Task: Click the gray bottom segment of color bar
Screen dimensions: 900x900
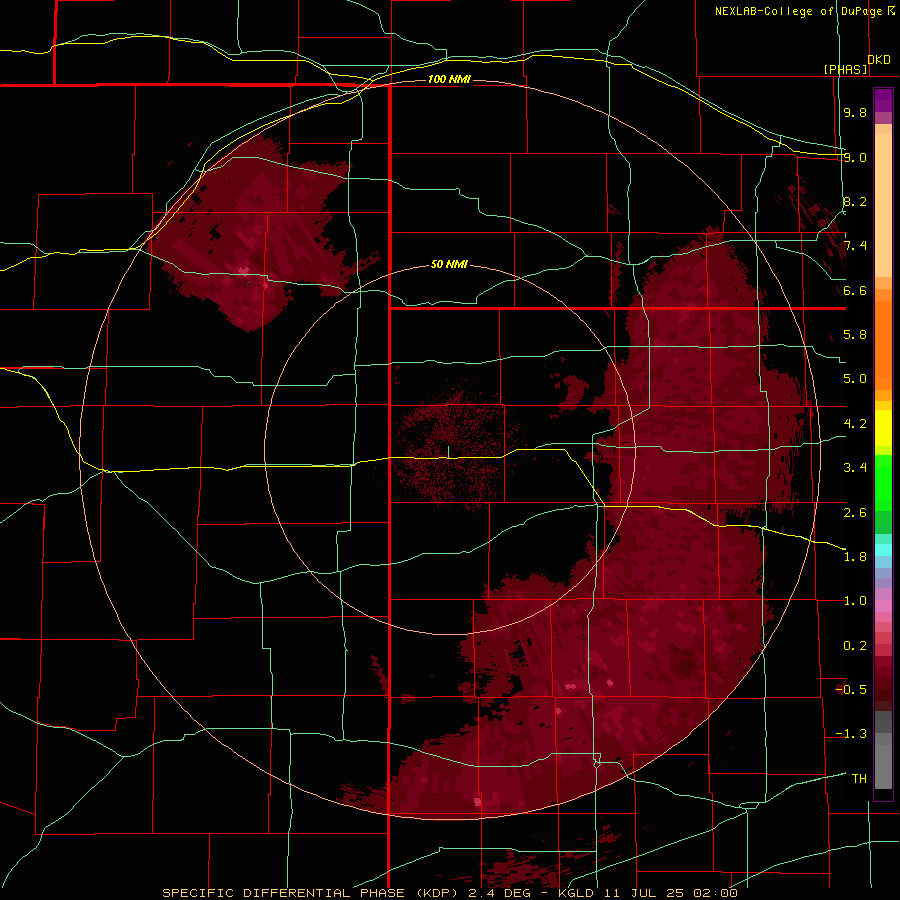Action: point(883,751)
